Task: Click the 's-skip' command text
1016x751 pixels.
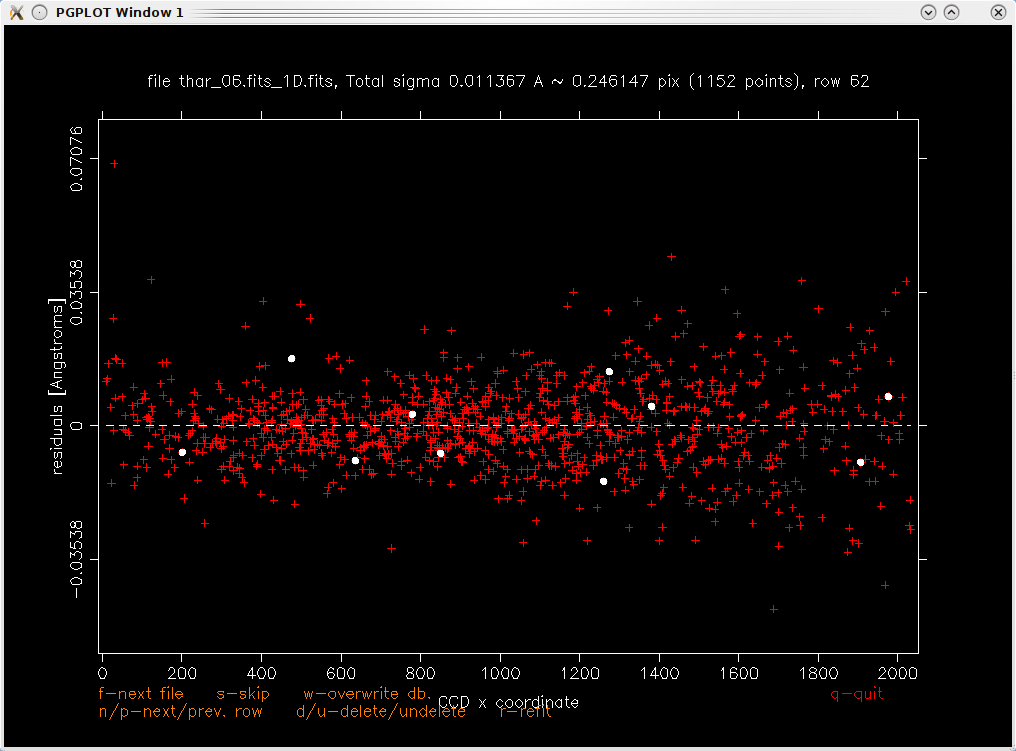Action: (243, 694)
